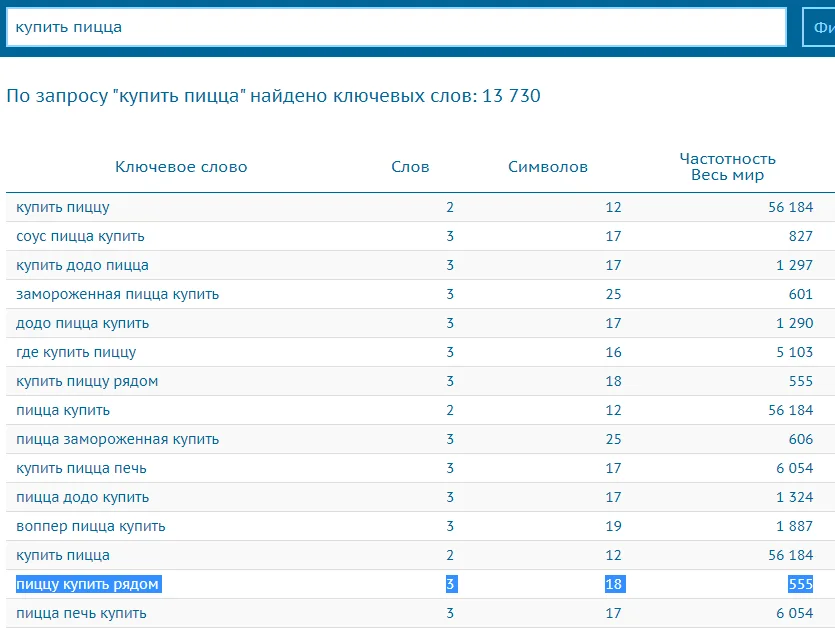
Task: Click the search field containing "купить пицца"
Action: 395,27
